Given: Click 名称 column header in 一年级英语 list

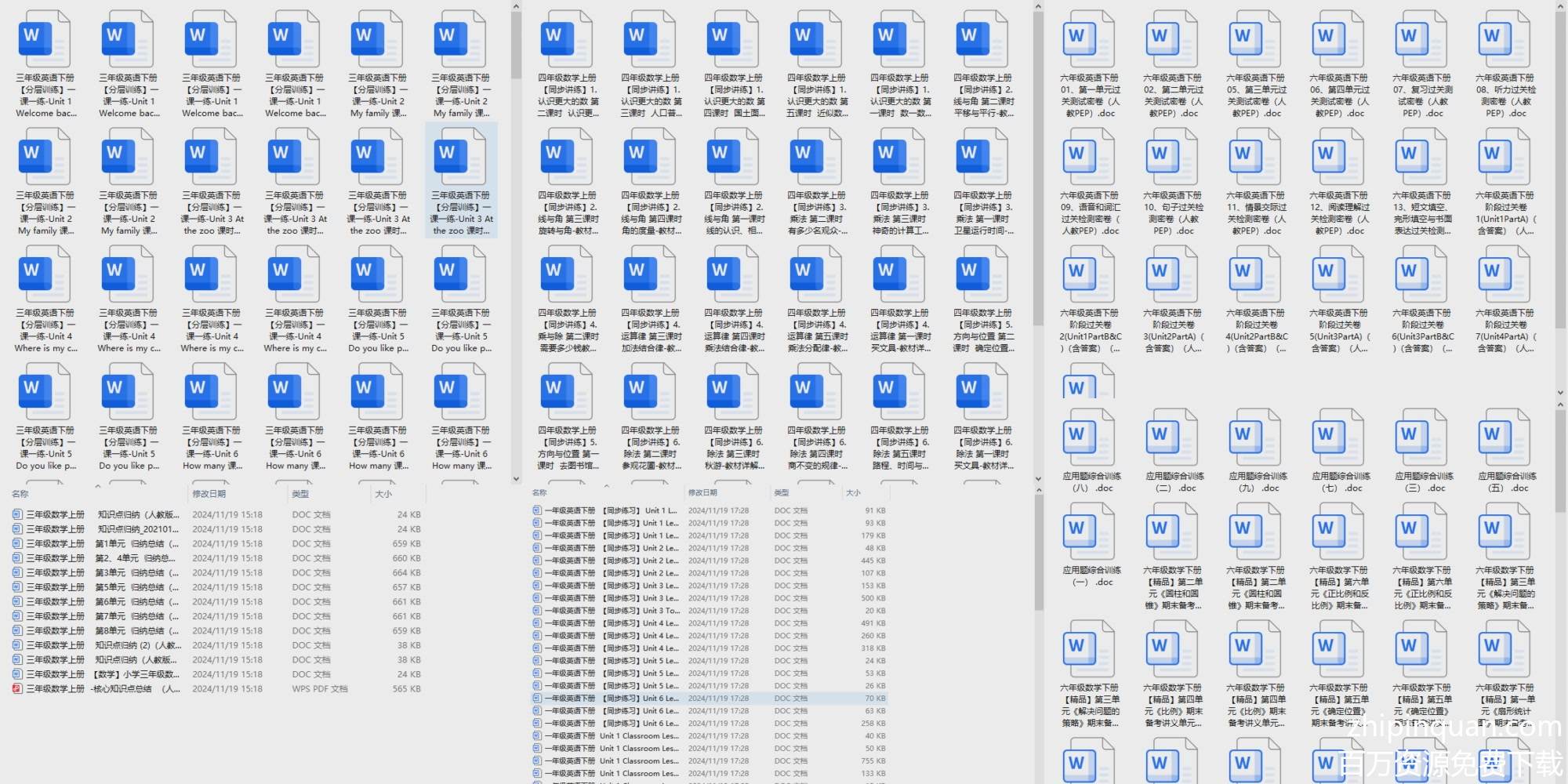Looking at the screenshot, I should [x=540, y=493].
